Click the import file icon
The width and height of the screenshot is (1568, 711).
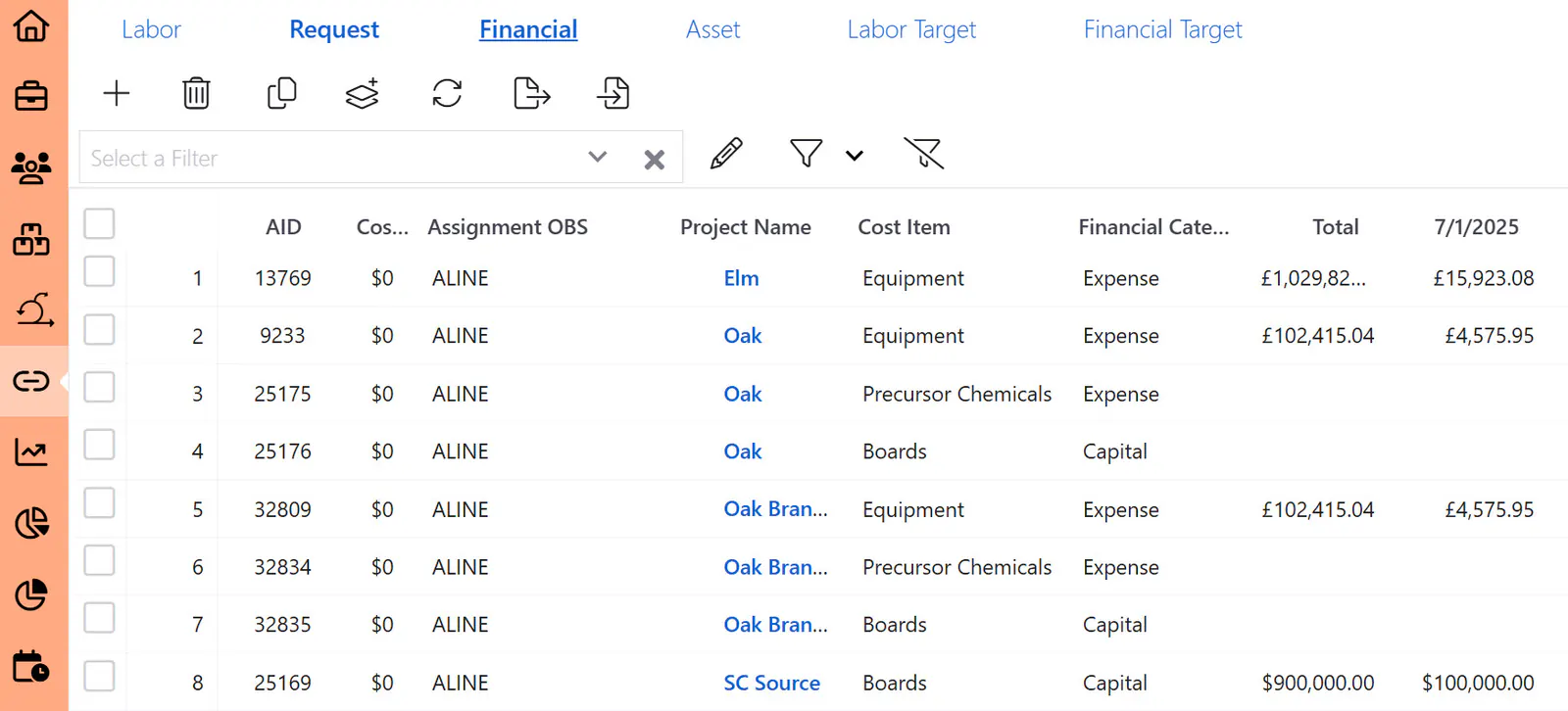pos(613,93)
